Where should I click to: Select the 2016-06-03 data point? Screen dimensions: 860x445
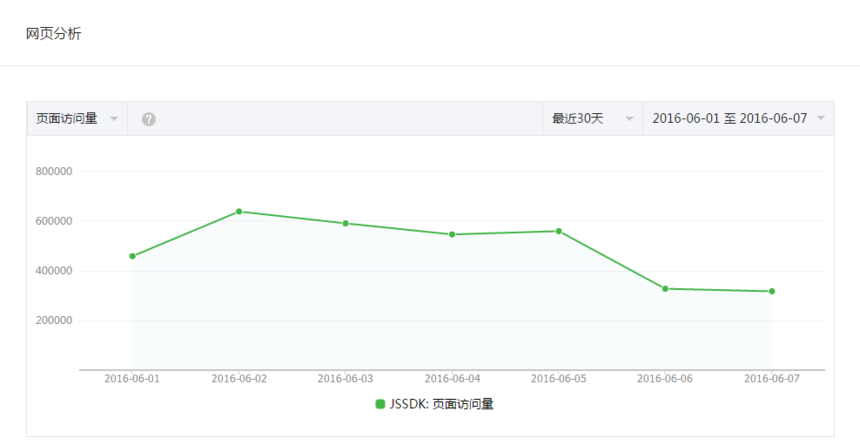point(346,223)
